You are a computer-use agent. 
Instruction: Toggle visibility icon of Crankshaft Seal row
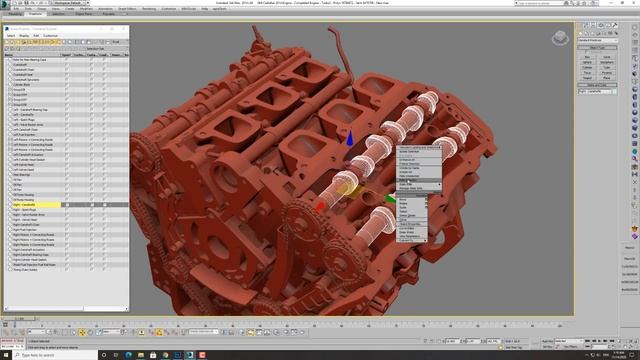(11, 75)
